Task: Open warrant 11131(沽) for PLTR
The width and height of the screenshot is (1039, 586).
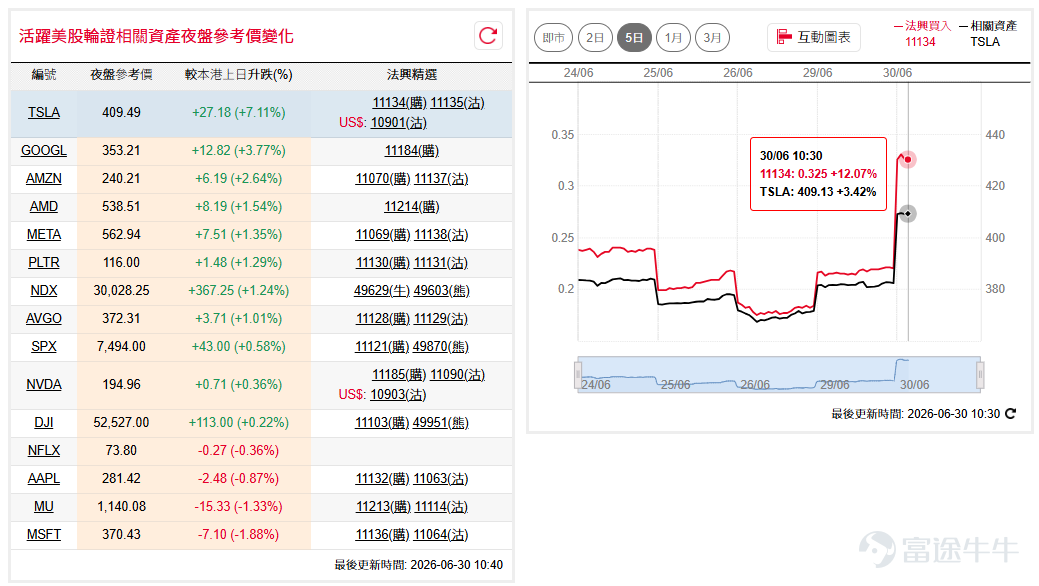Action: pyautogui.click(x=441, y=263)
